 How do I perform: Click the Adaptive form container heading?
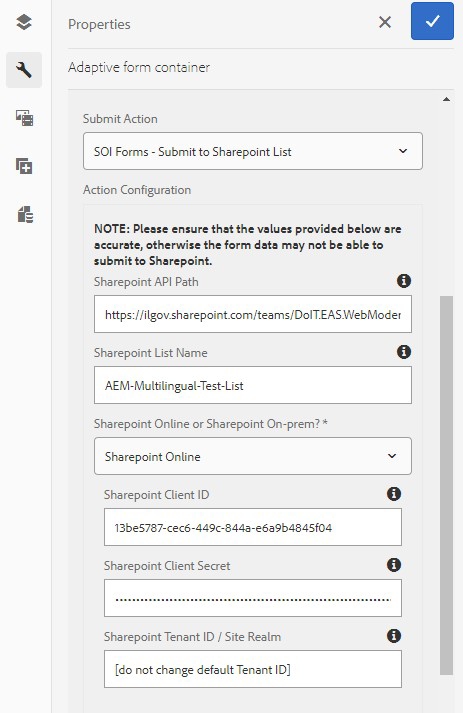point(139,67)
